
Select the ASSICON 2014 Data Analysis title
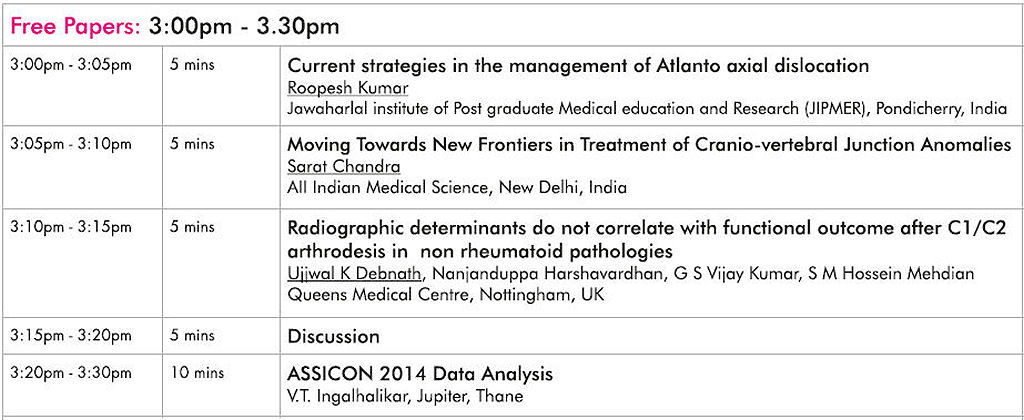(x=420, y=374)
